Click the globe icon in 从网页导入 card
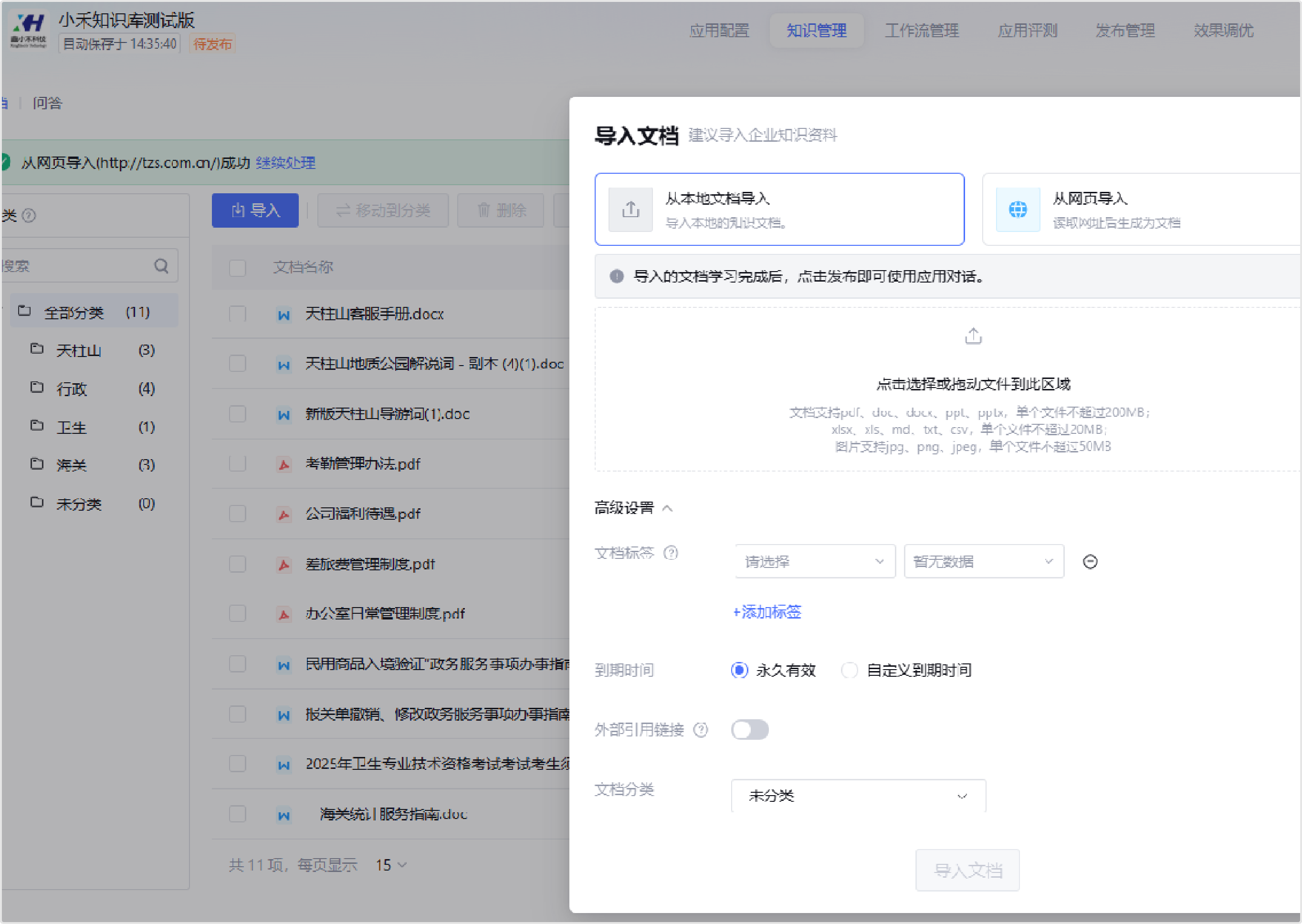Image resolution: width=1302 pixels, height=924 pixels. (x=1017, y=210)
